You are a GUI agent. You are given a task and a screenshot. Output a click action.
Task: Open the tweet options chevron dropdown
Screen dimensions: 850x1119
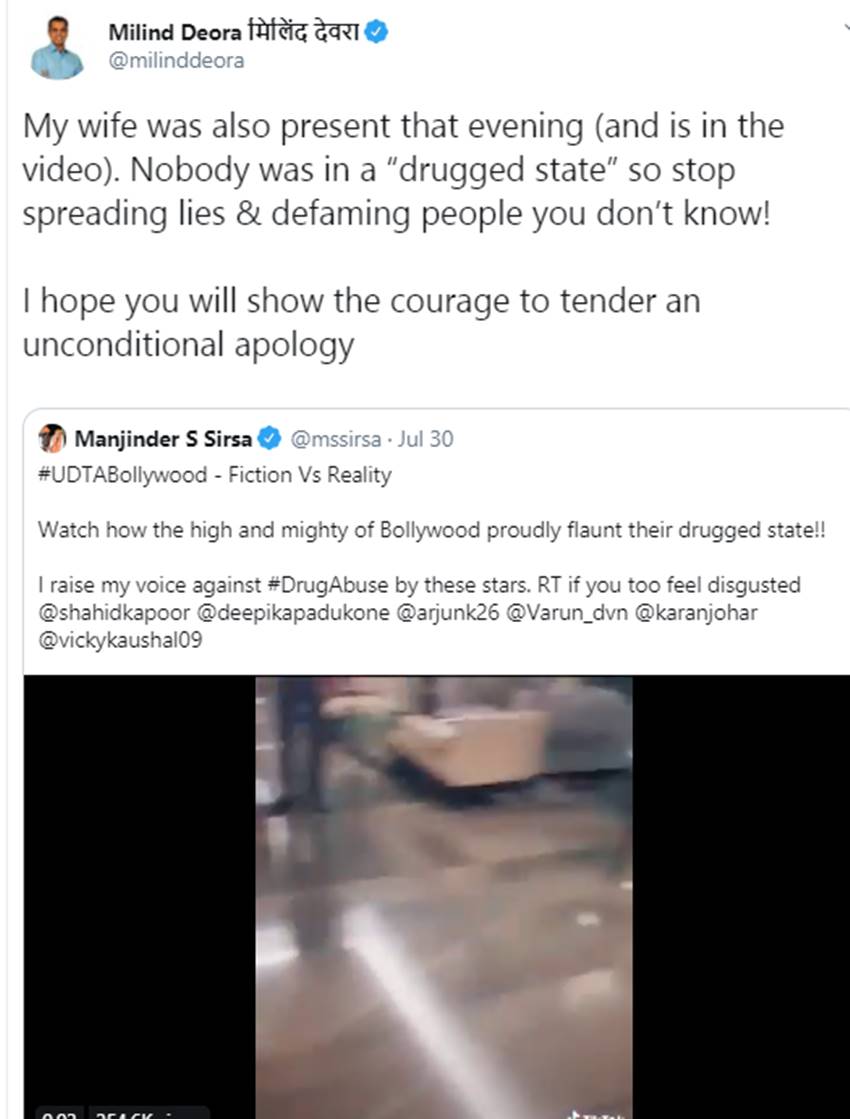point(846,27)
